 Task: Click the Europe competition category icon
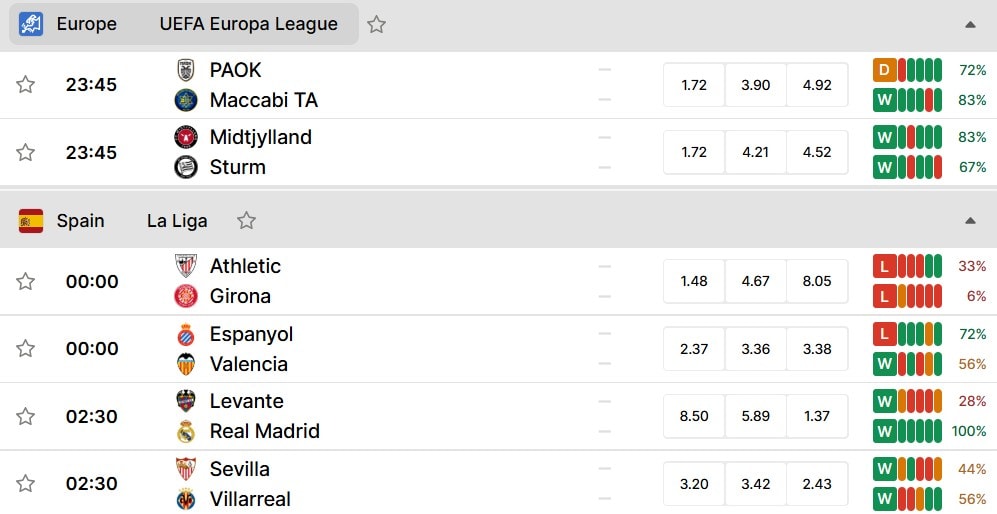point(31,24)
